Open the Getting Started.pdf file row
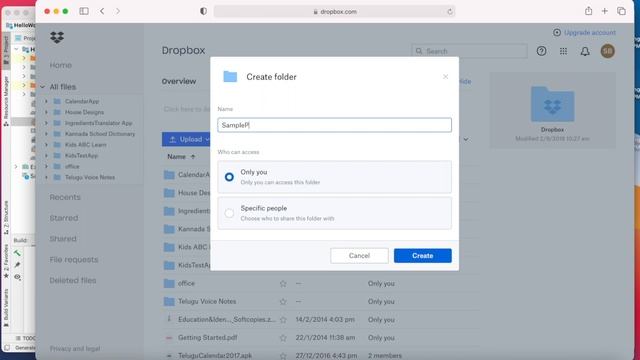 click(x=320, y=338)
